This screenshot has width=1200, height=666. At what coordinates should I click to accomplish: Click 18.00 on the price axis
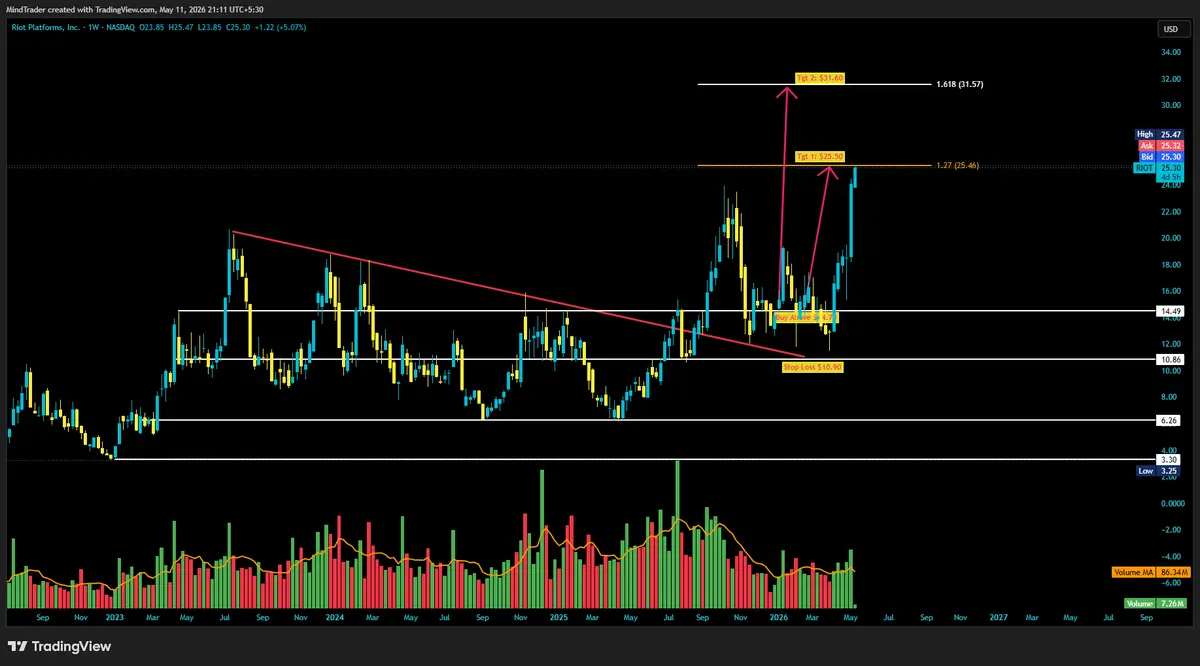1171,265
